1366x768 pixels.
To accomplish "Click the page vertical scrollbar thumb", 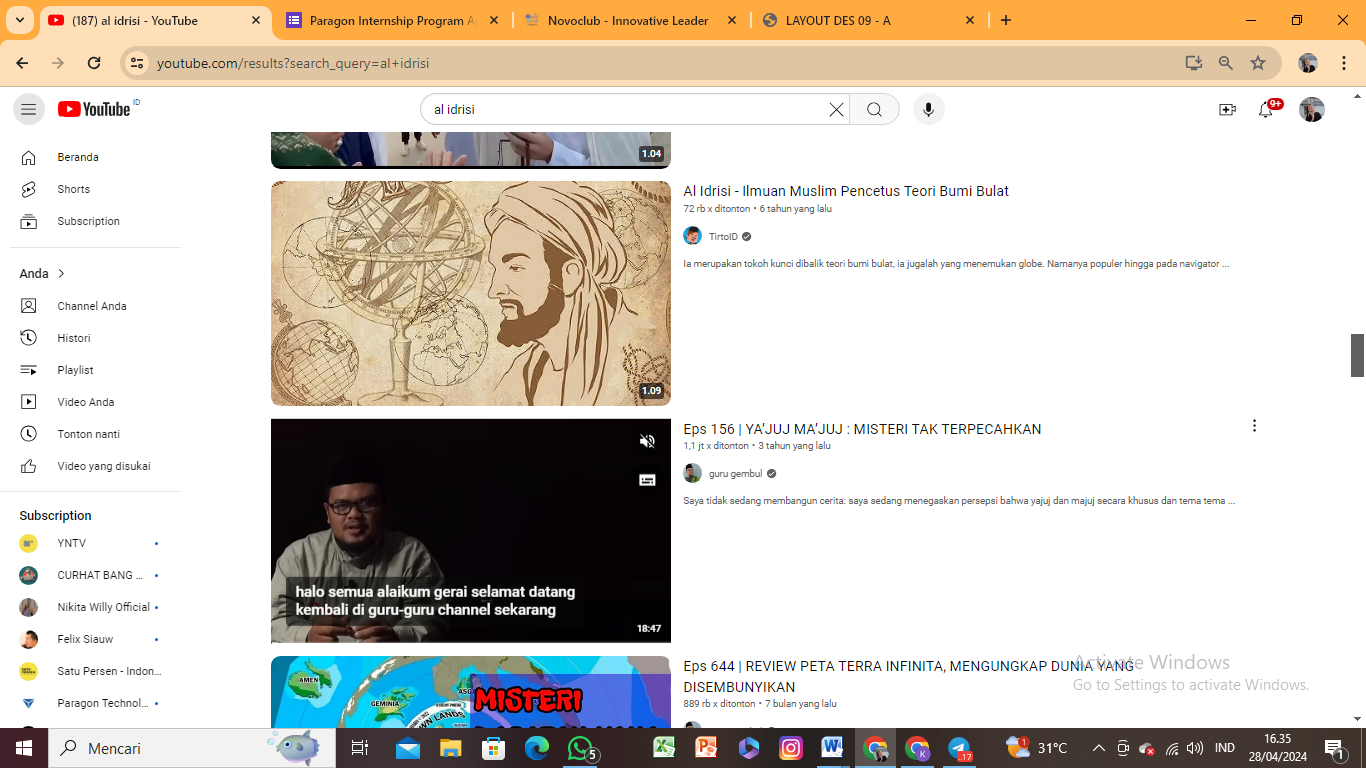I will click(x=1357, y=355).
